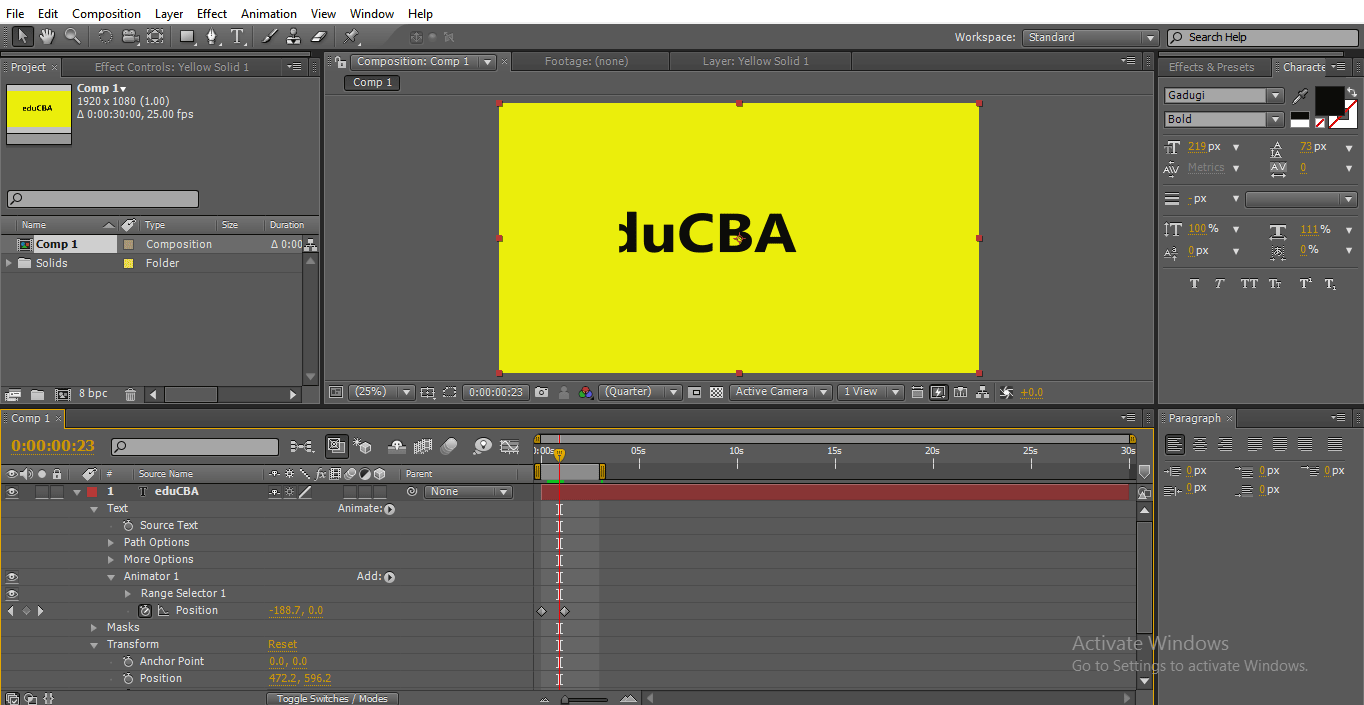
Task: Open the Composition menu
Action: [106, 14]
